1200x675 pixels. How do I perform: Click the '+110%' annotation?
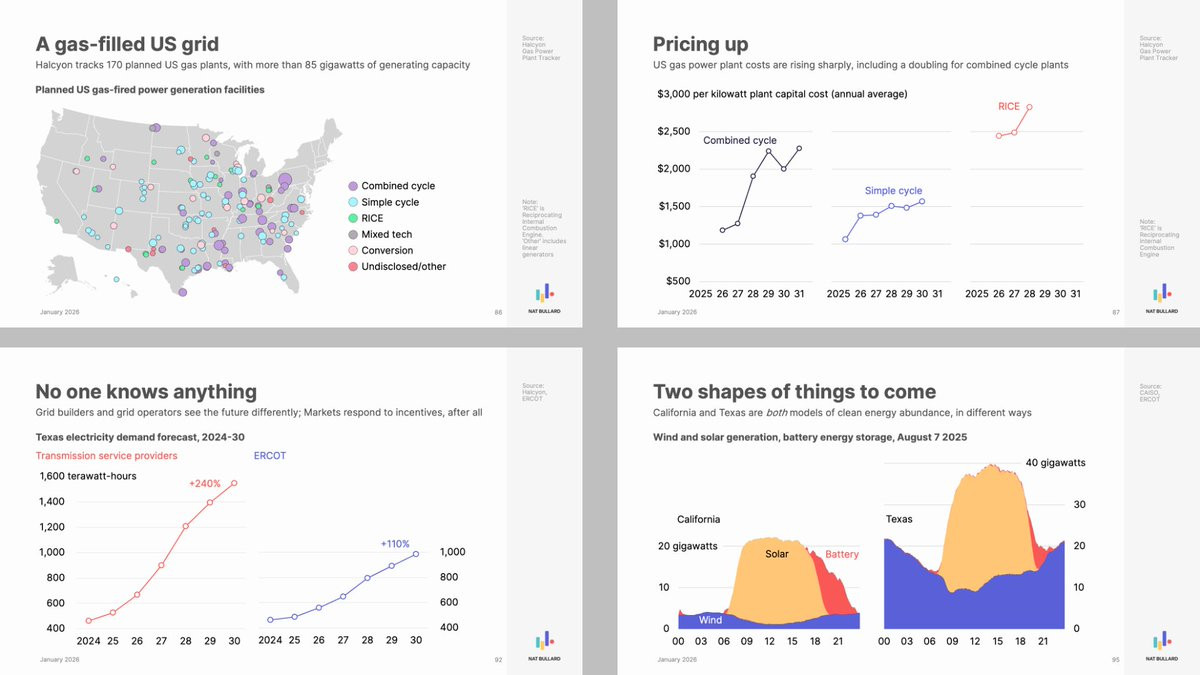[395, 544]
